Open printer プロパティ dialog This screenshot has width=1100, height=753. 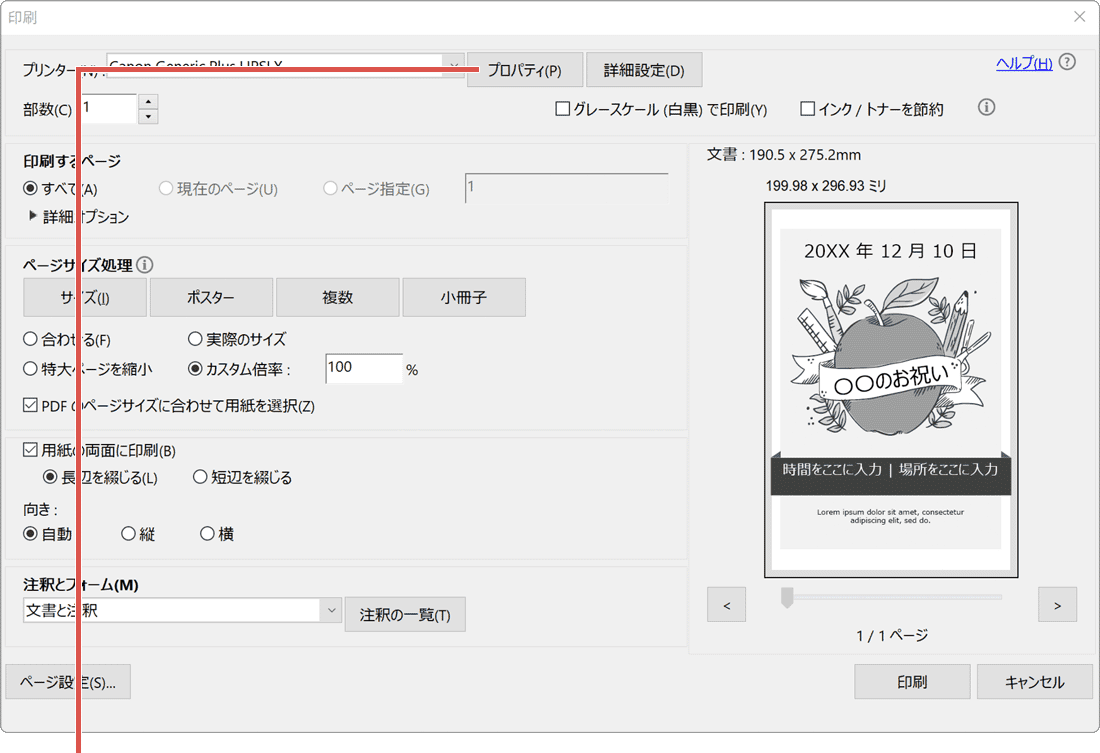(x=524, y=69)
